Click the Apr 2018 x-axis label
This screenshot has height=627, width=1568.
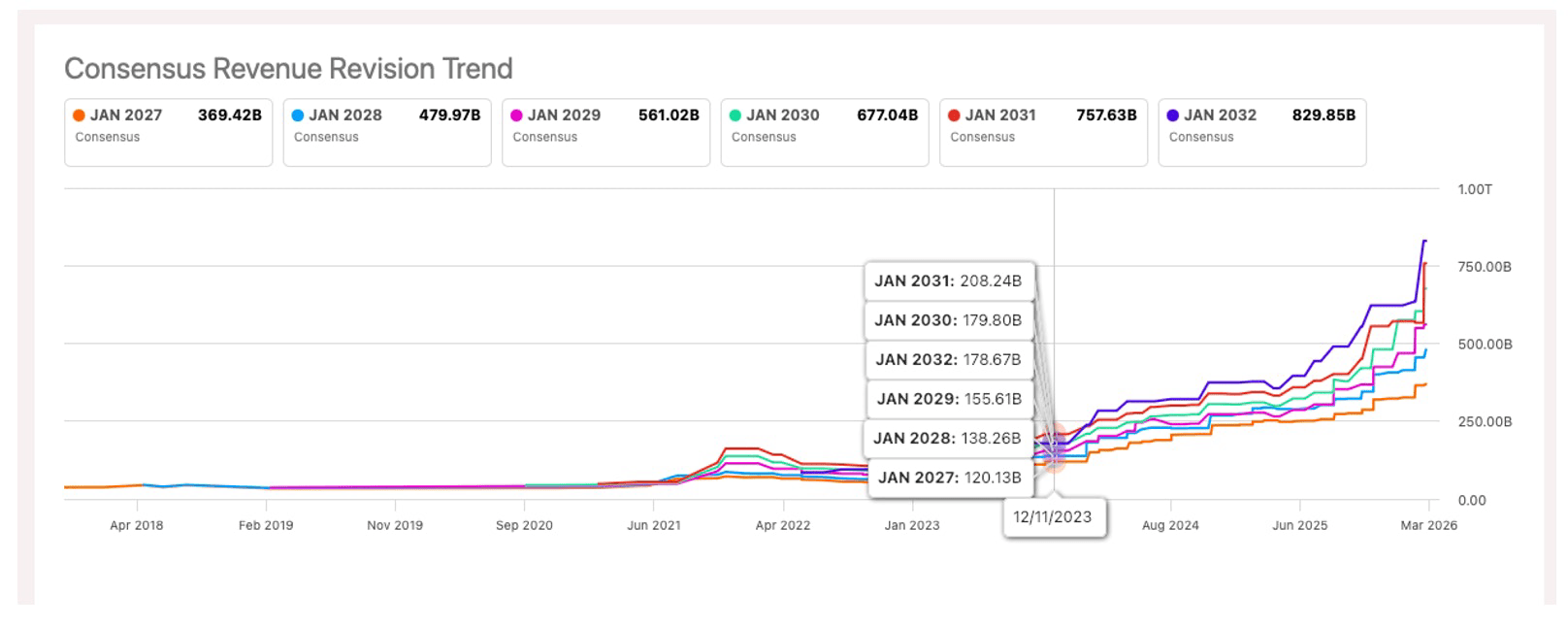coord(137,525)
